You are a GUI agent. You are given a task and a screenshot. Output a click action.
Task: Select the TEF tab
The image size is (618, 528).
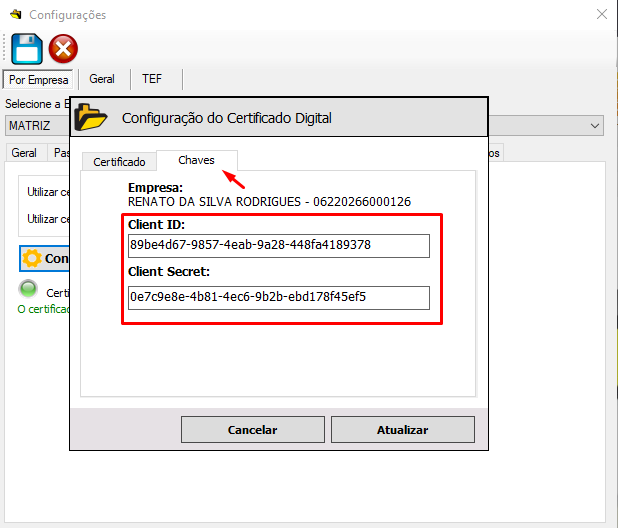click(152, 79)
